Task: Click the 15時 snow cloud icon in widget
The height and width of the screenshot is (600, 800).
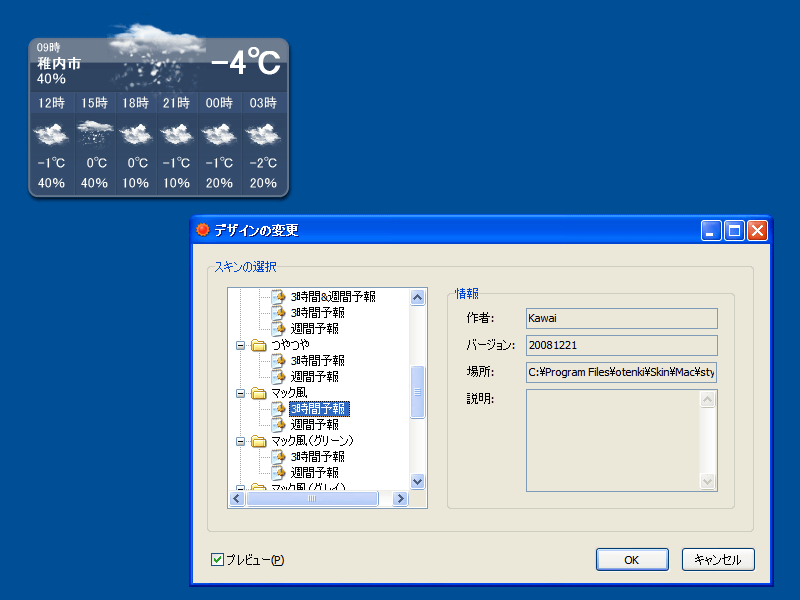Action: [x=94, y=133]
